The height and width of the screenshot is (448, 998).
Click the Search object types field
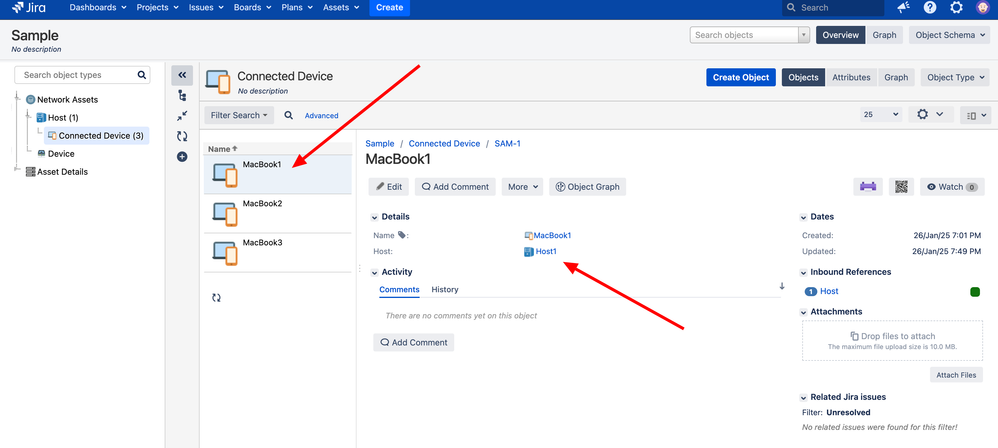[82, 75]
